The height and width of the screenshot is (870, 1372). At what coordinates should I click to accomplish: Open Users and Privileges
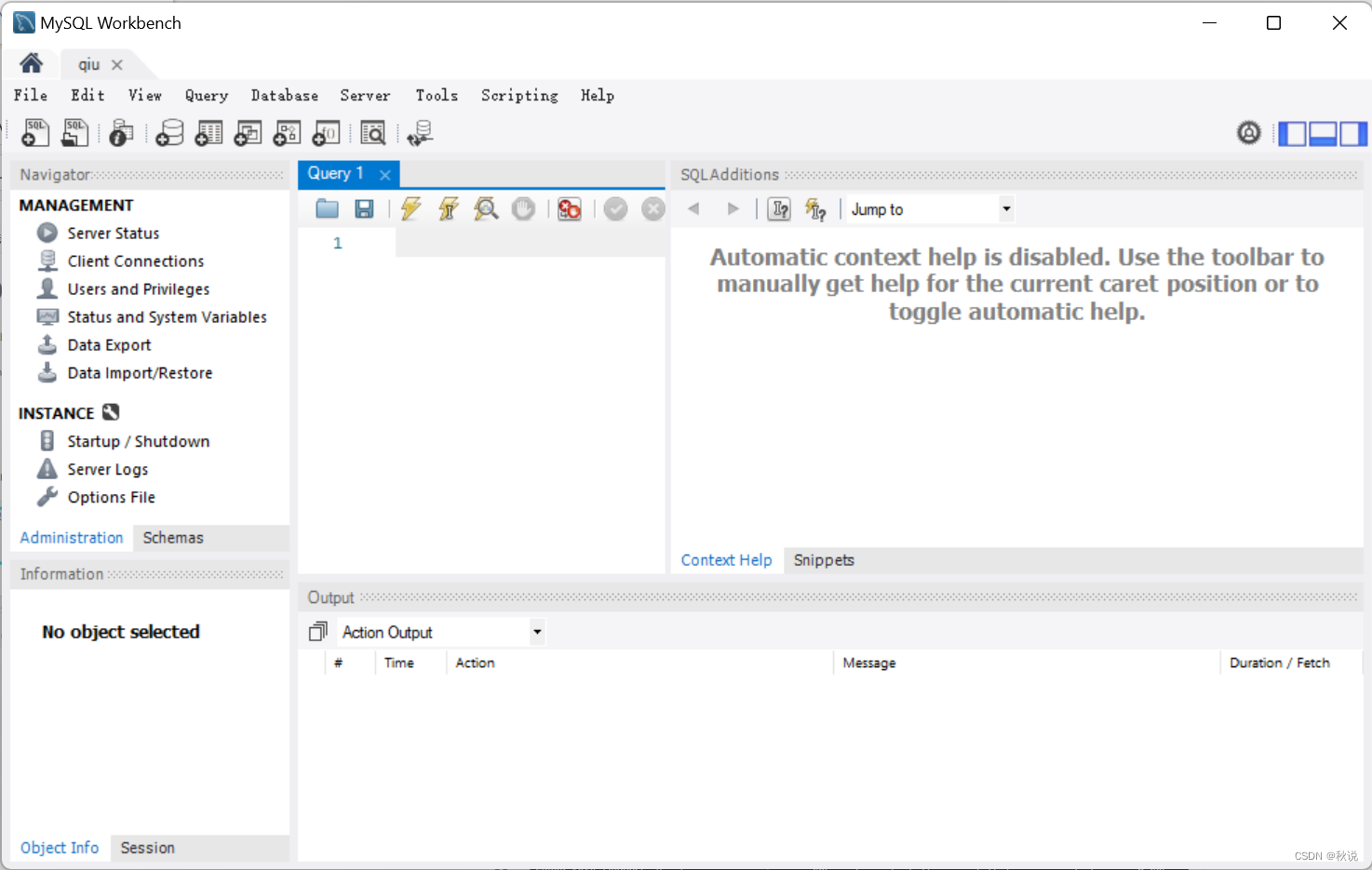[139, 288]
